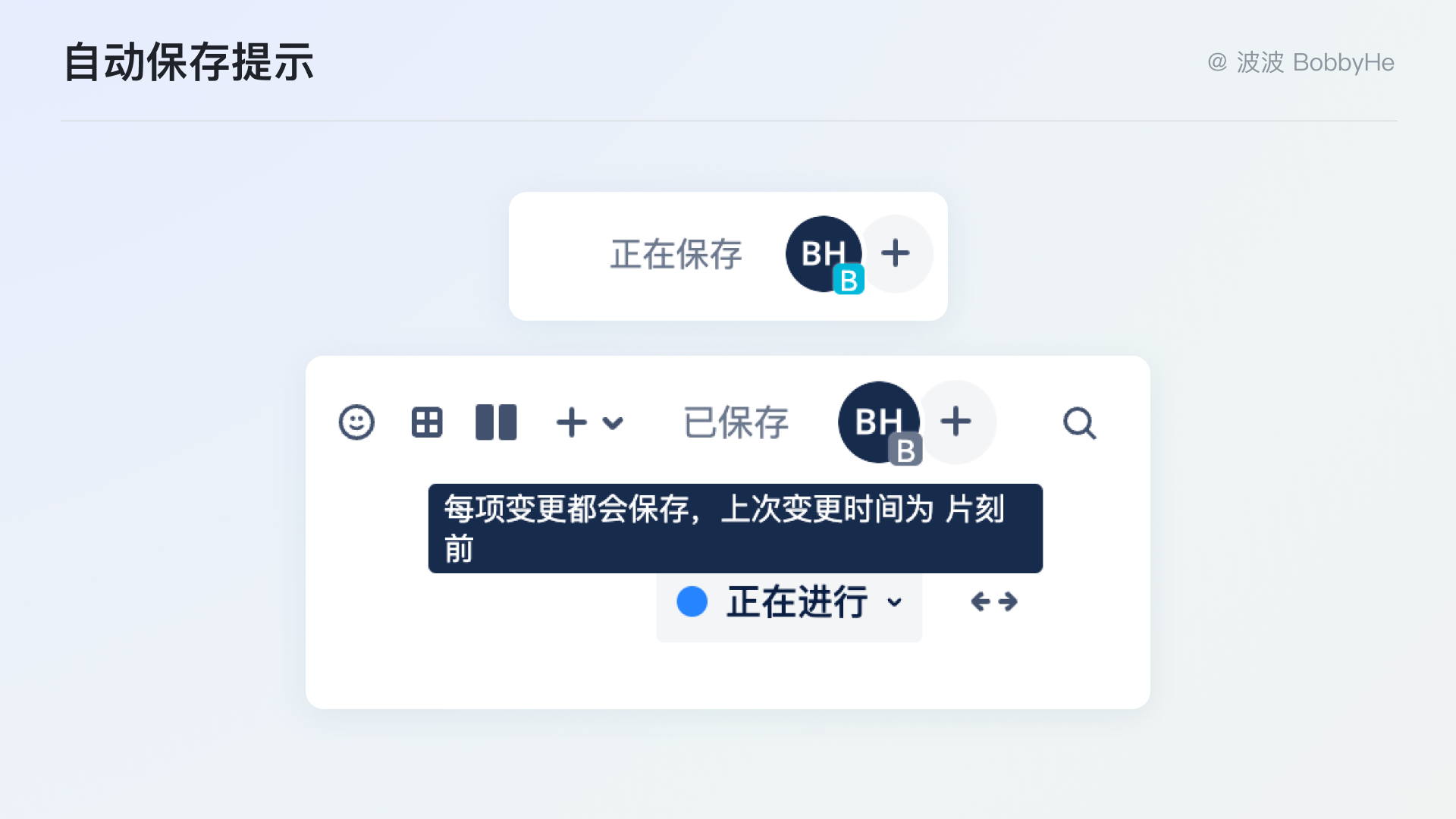This screenshot has width=1456, height=819.
Task: Click the dark save tooltip
Action: (x=736, y=529)
